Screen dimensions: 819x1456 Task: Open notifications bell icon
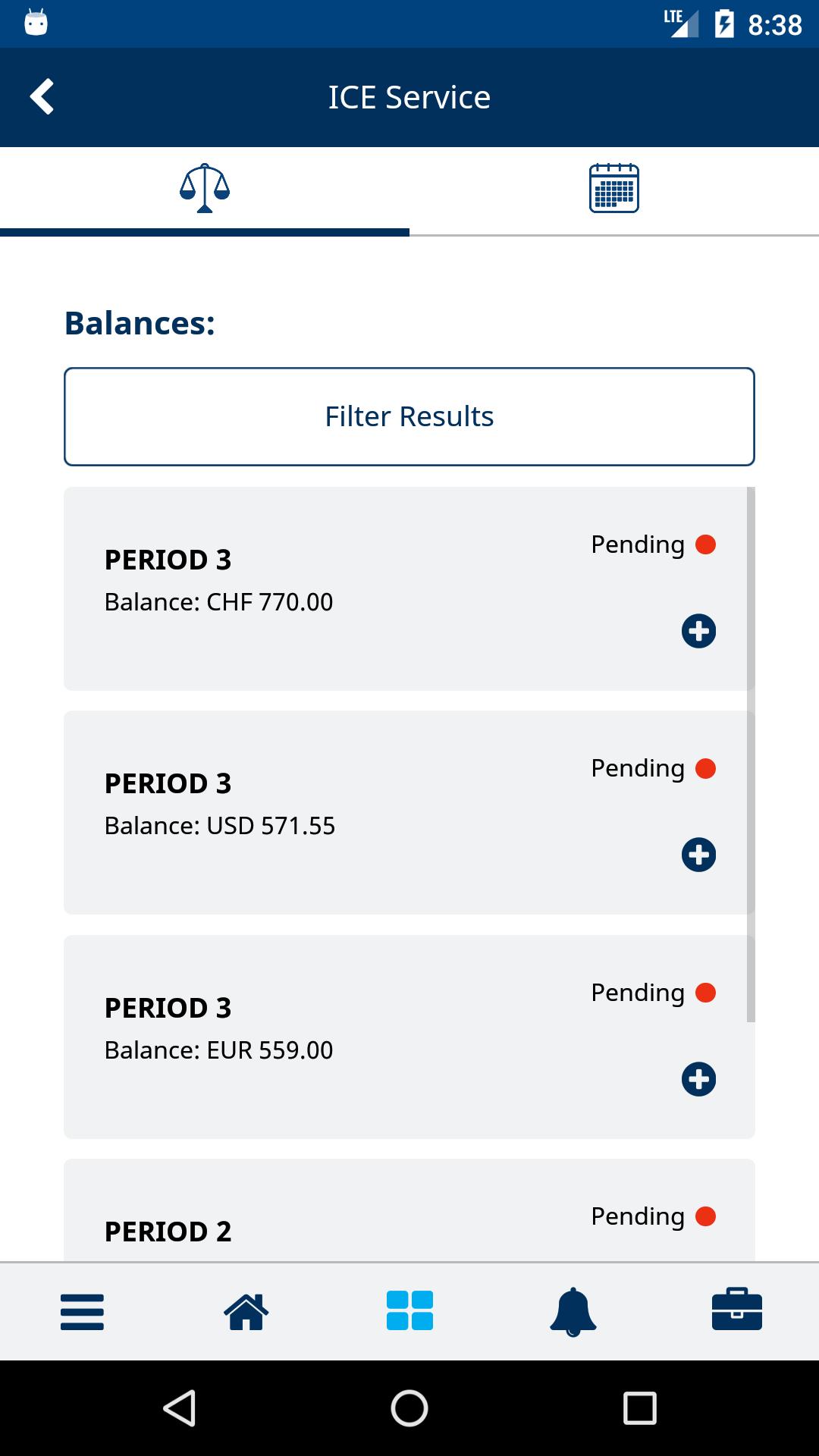(573, 1312)
